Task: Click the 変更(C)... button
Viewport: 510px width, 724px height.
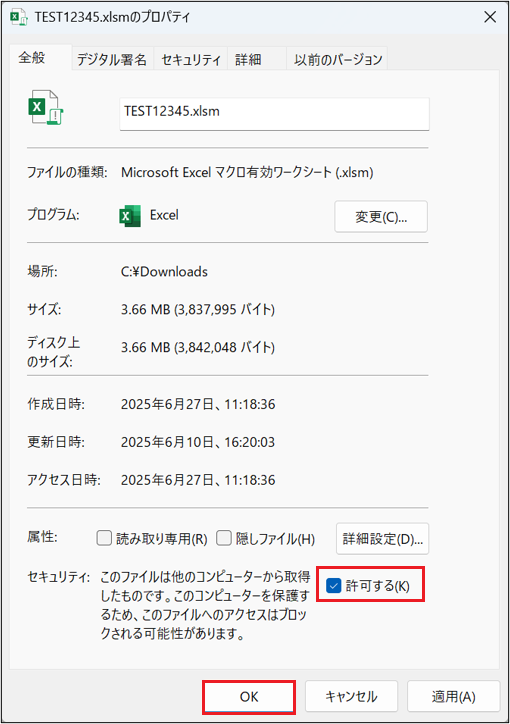Action: 381,217
